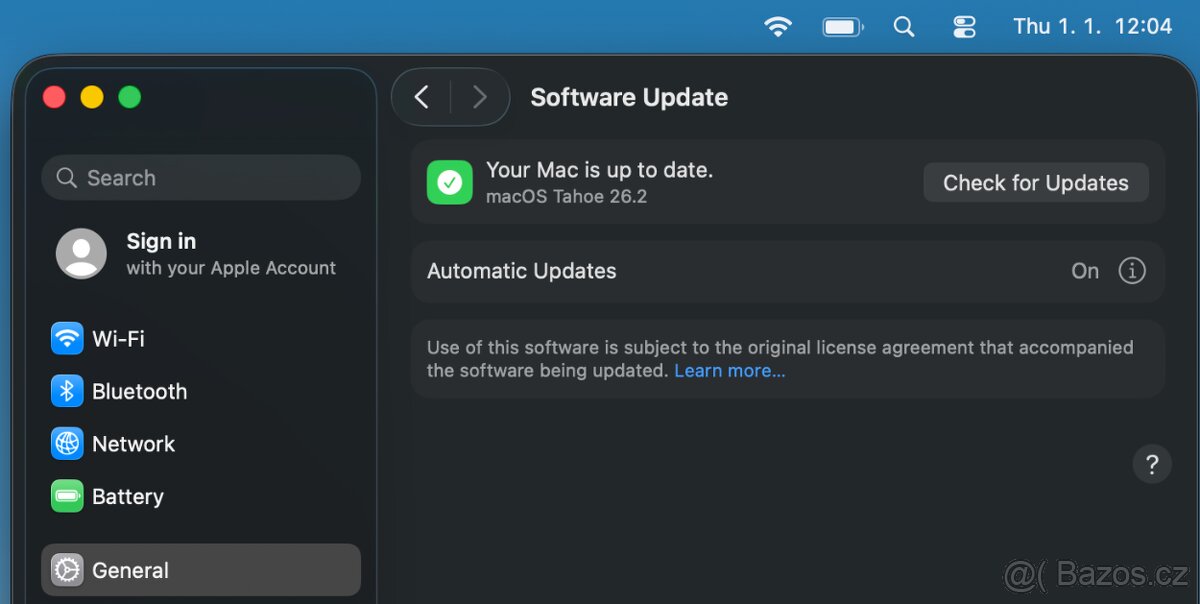Screen dimensions: 1200x604
Task: Open Bluetooth settings from sidebar icon
Action: [67, 391]
